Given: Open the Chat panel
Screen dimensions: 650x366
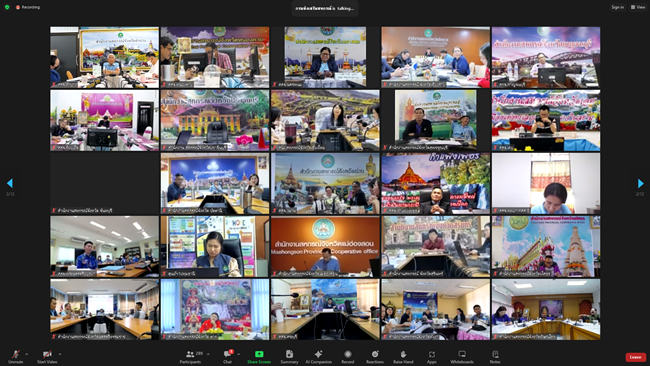Looking at the screenshot, I should pyautogui.click(x=228, y=356).
